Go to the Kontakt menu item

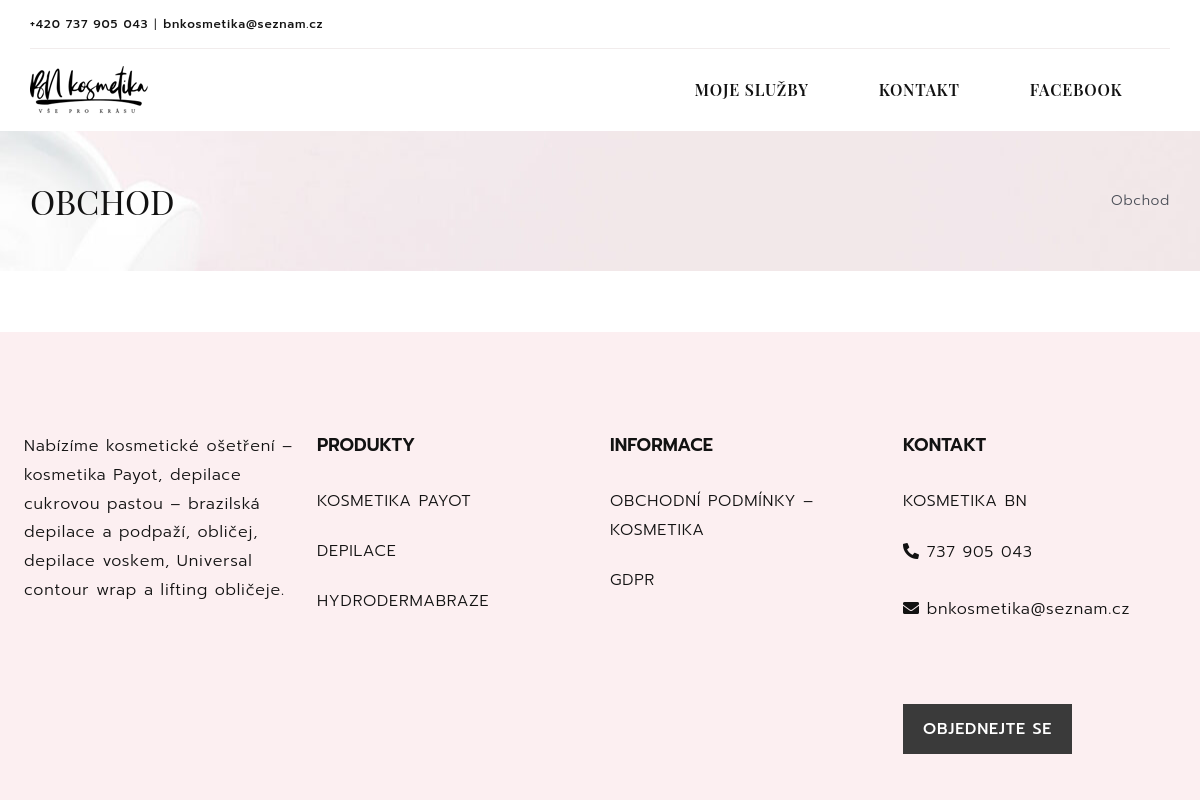[918, 90]
